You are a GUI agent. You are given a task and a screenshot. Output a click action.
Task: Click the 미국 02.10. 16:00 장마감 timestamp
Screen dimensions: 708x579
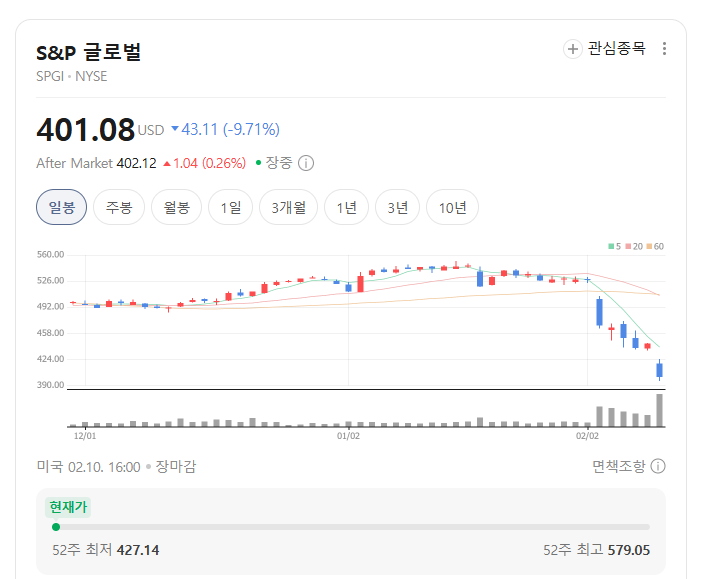click(116, 467)
